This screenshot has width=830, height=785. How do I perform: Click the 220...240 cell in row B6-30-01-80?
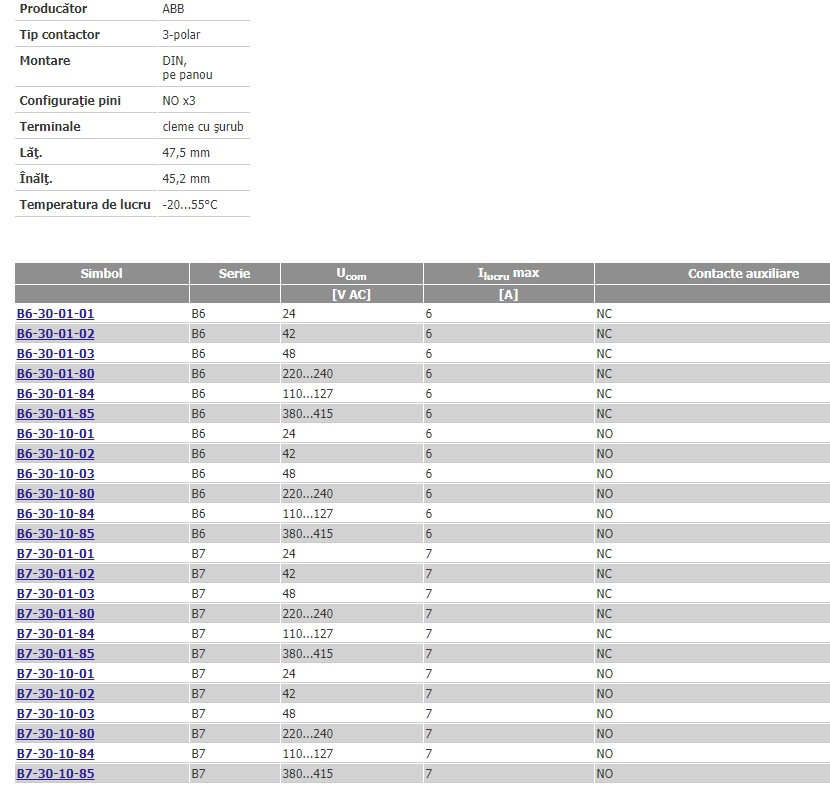(x=308, y=374)
